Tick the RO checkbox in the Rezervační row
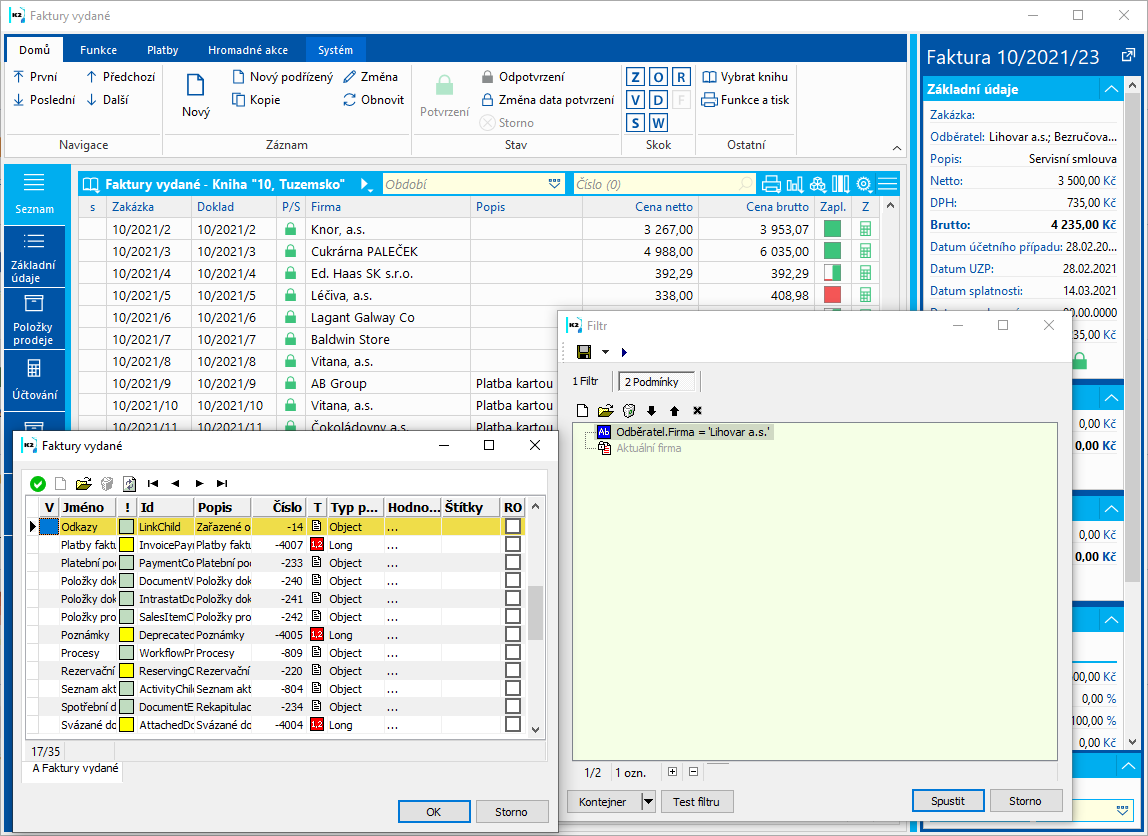 (x=512, y=671)
